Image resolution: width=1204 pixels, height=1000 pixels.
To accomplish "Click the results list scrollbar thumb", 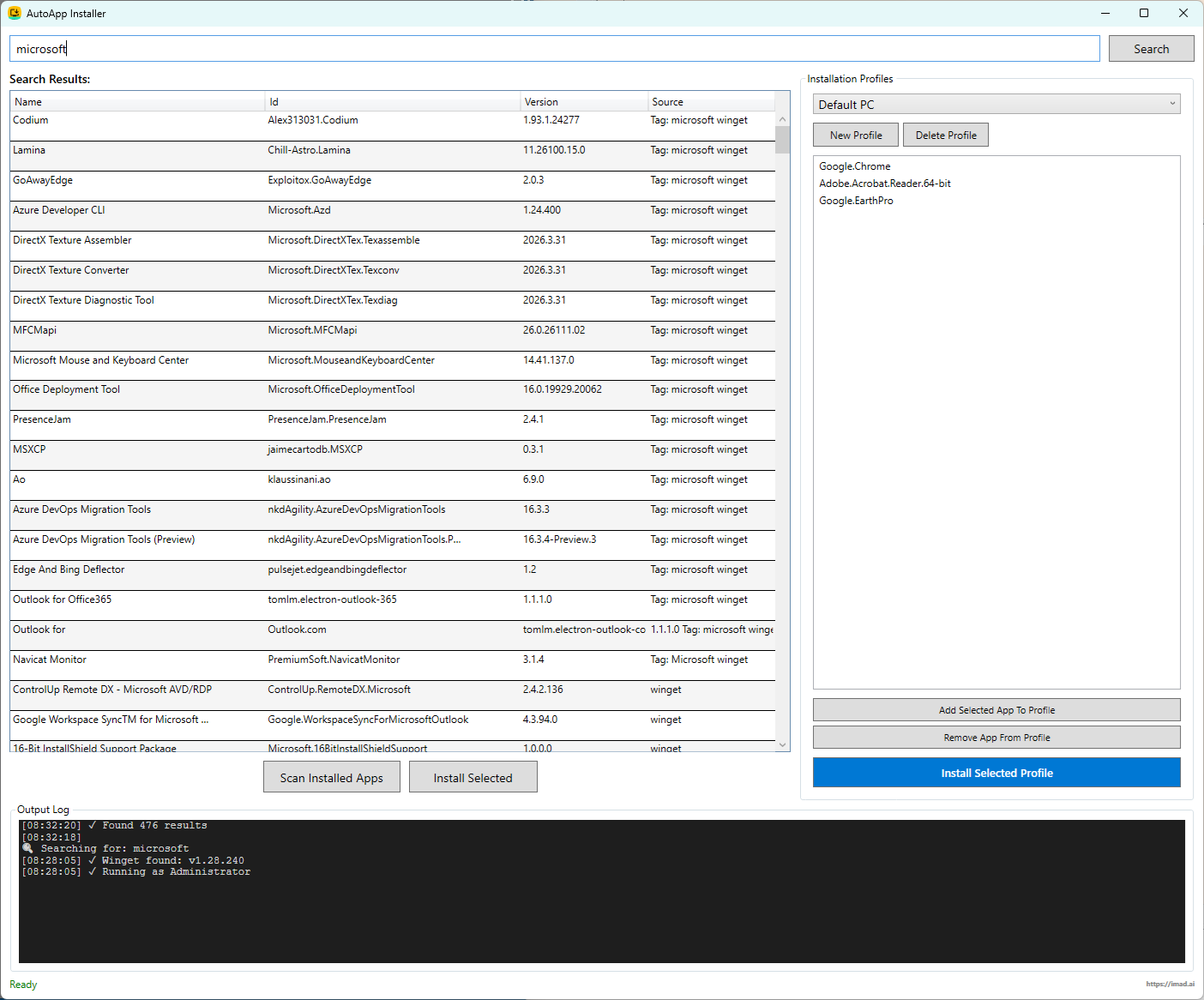I will 782,140.
